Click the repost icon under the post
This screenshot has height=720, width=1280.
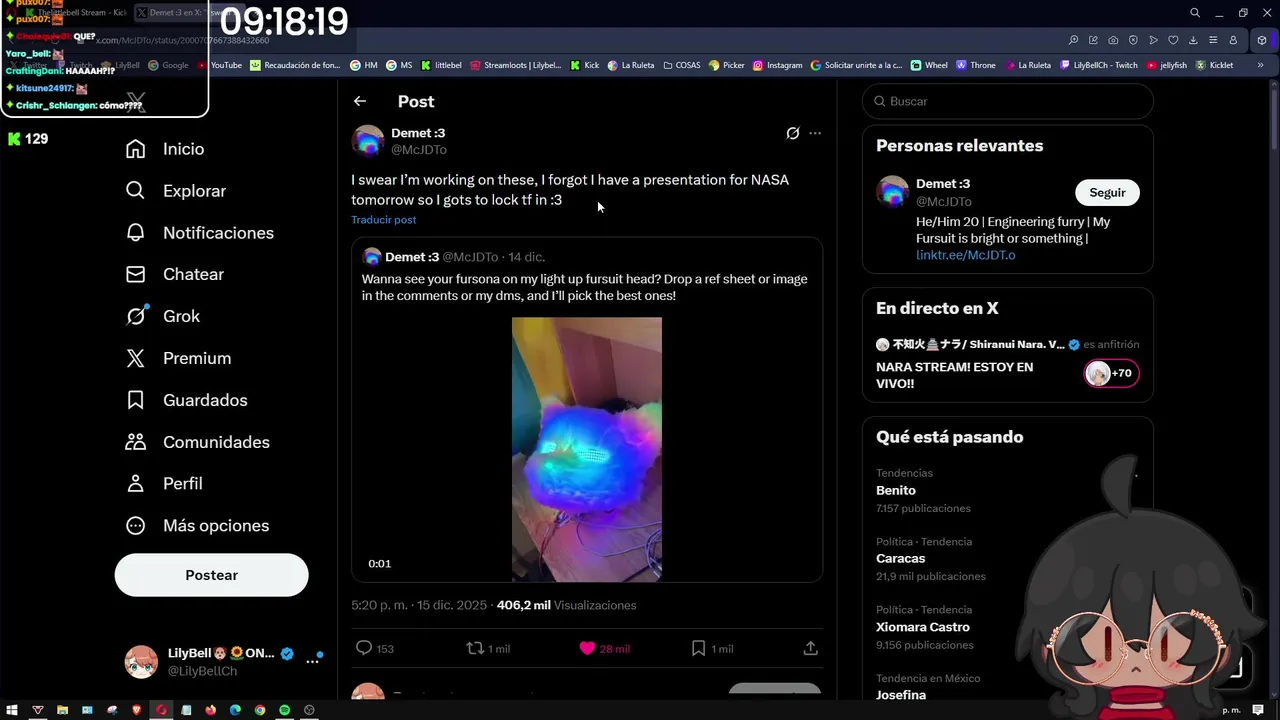pos(475,648)
